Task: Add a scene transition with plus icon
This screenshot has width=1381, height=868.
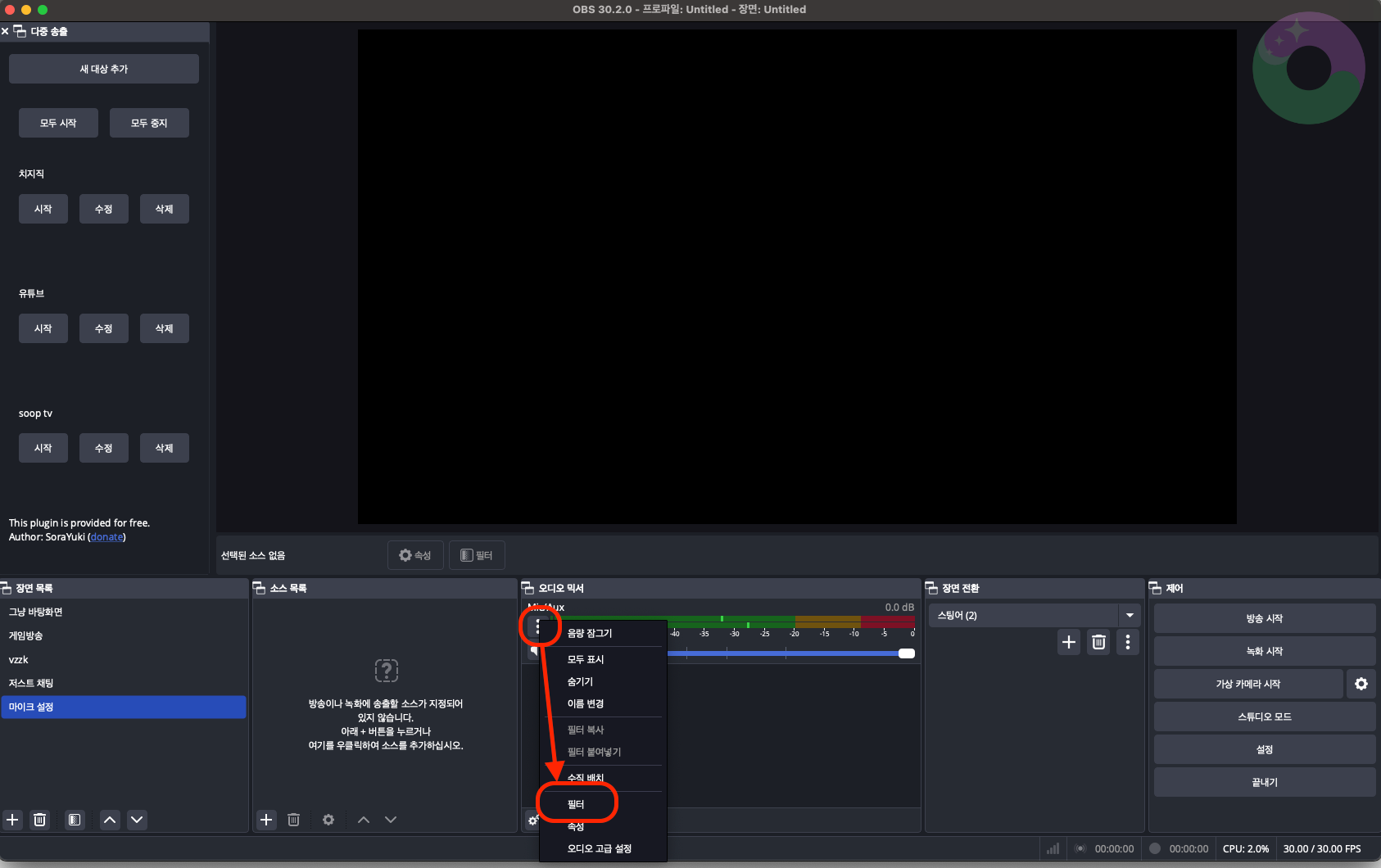Action: [x=1069, y=642]
